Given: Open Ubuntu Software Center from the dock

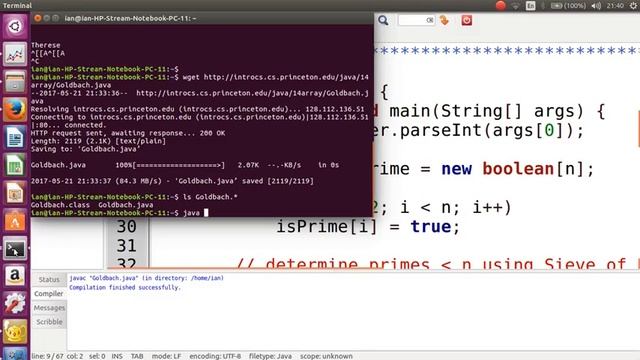Looking at the screenshot, I should pyautogui.click(x=15, y=221).
